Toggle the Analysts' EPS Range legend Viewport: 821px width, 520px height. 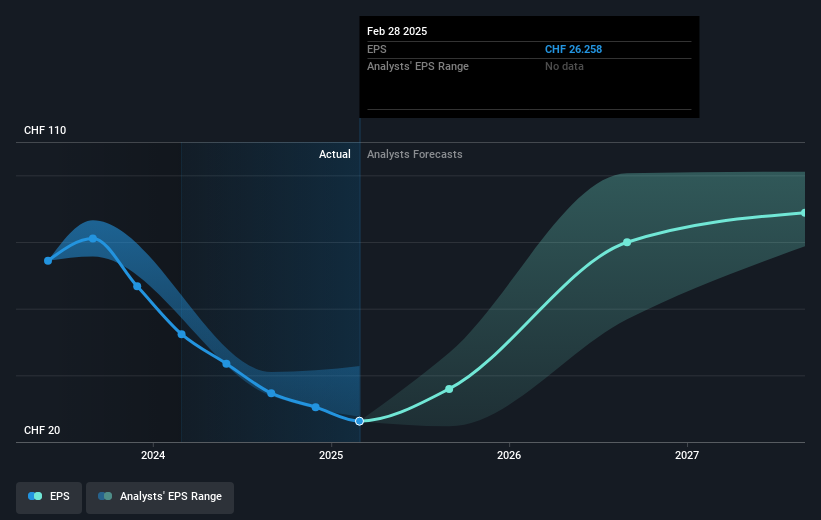pos(160,497)
